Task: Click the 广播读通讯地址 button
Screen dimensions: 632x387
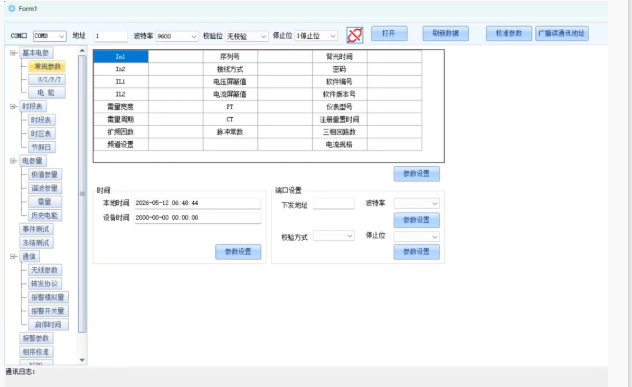Action: point(562,33)
